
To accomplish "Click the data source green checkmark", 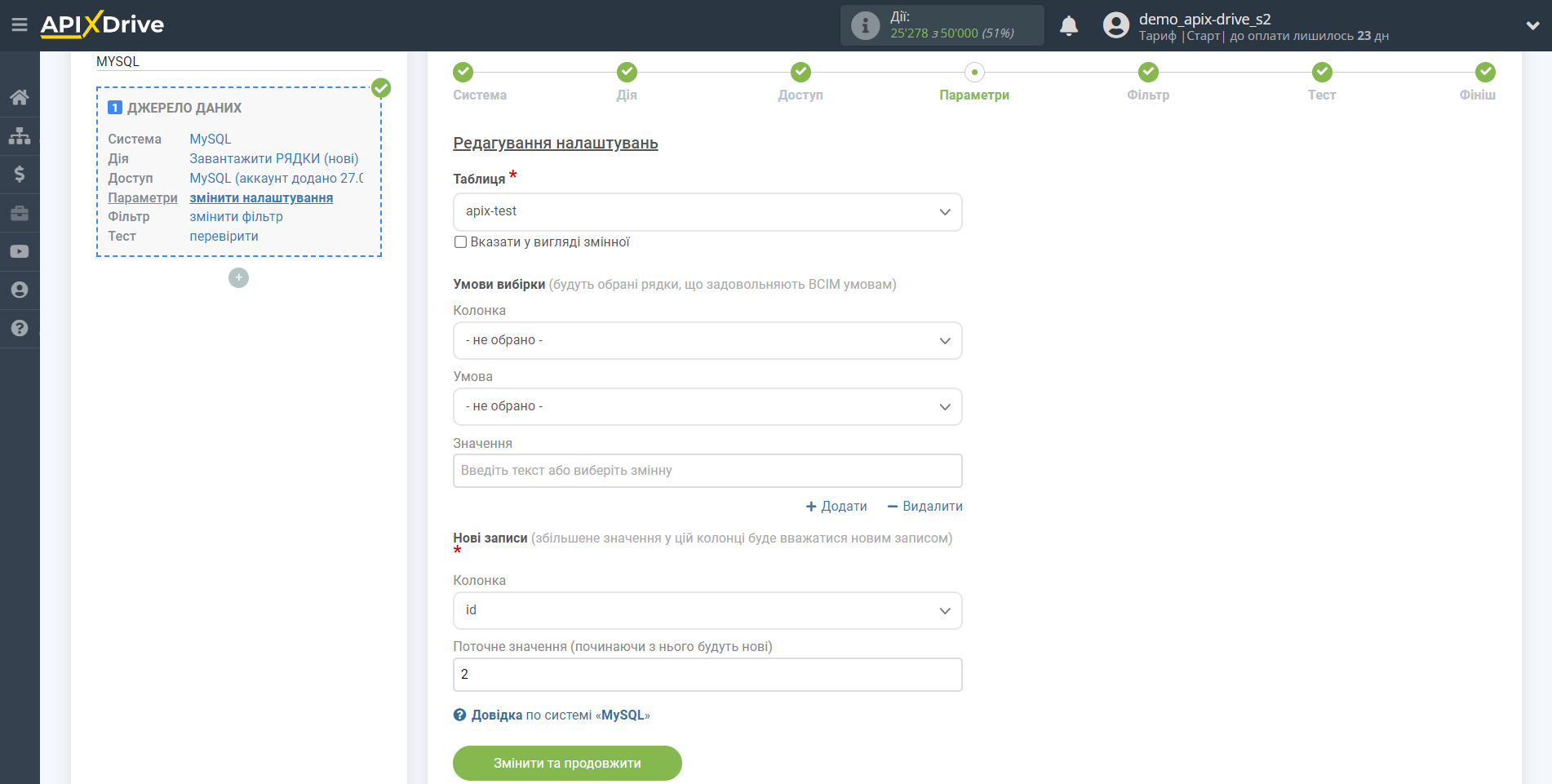I will [x=381, y=88].
